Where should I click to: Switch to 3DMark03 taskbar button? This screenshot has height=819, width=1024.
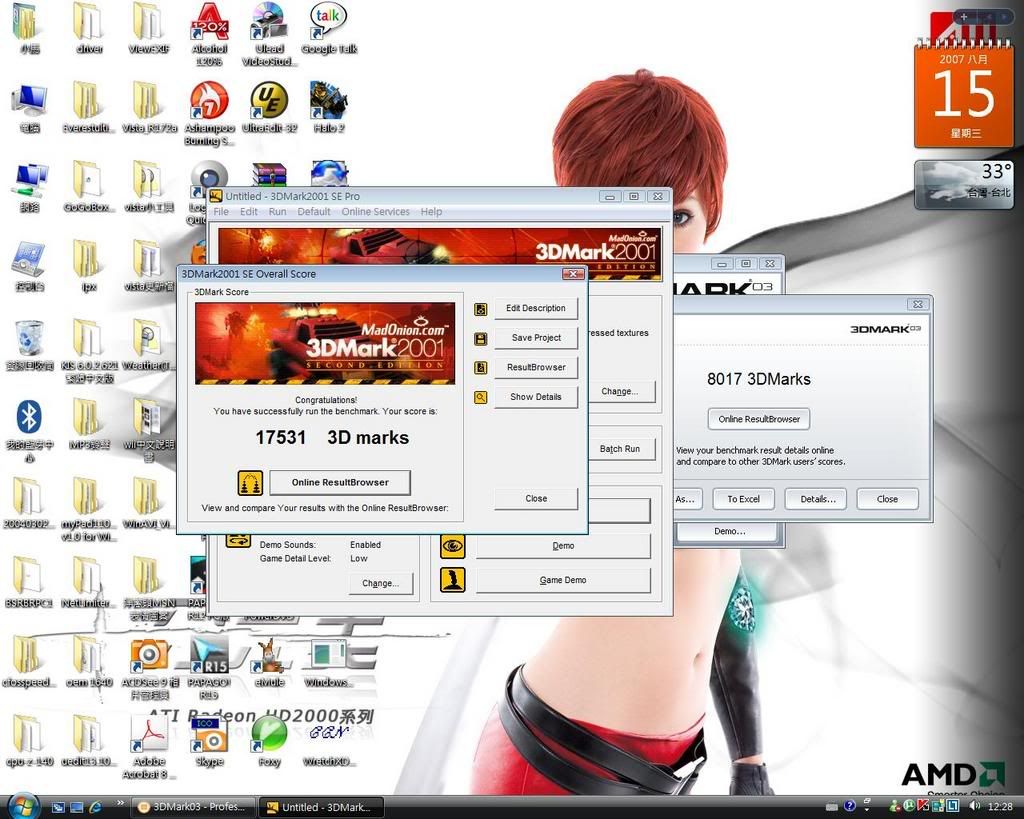click(193, 807)
